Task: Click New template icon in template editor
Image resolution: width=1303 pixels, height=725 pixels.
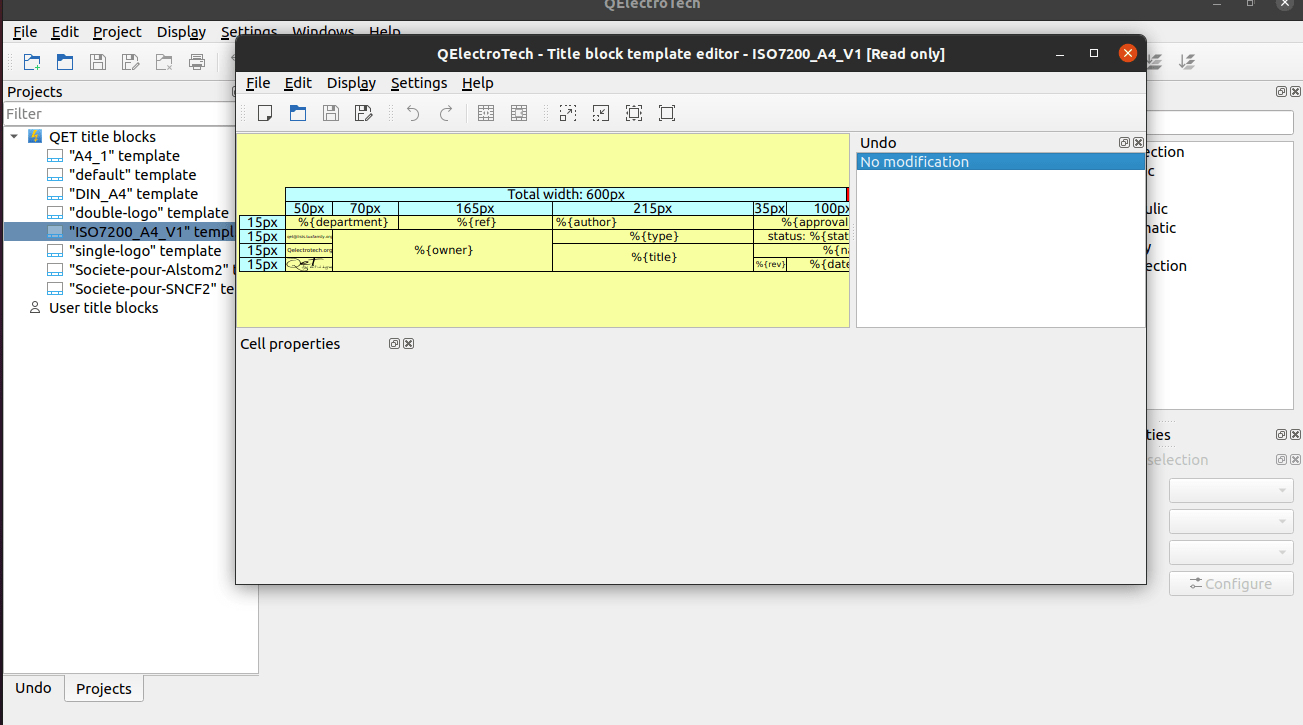Action: [x=265, y=113]
